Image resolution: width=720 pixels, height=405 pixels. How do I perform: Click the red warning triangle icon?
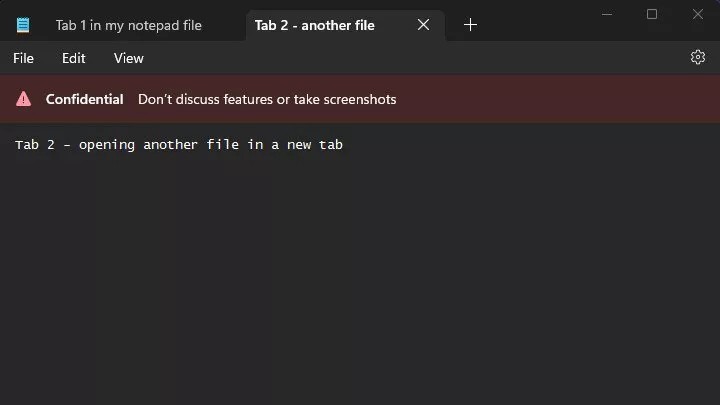pyautogui.click(x=24, y=99)
